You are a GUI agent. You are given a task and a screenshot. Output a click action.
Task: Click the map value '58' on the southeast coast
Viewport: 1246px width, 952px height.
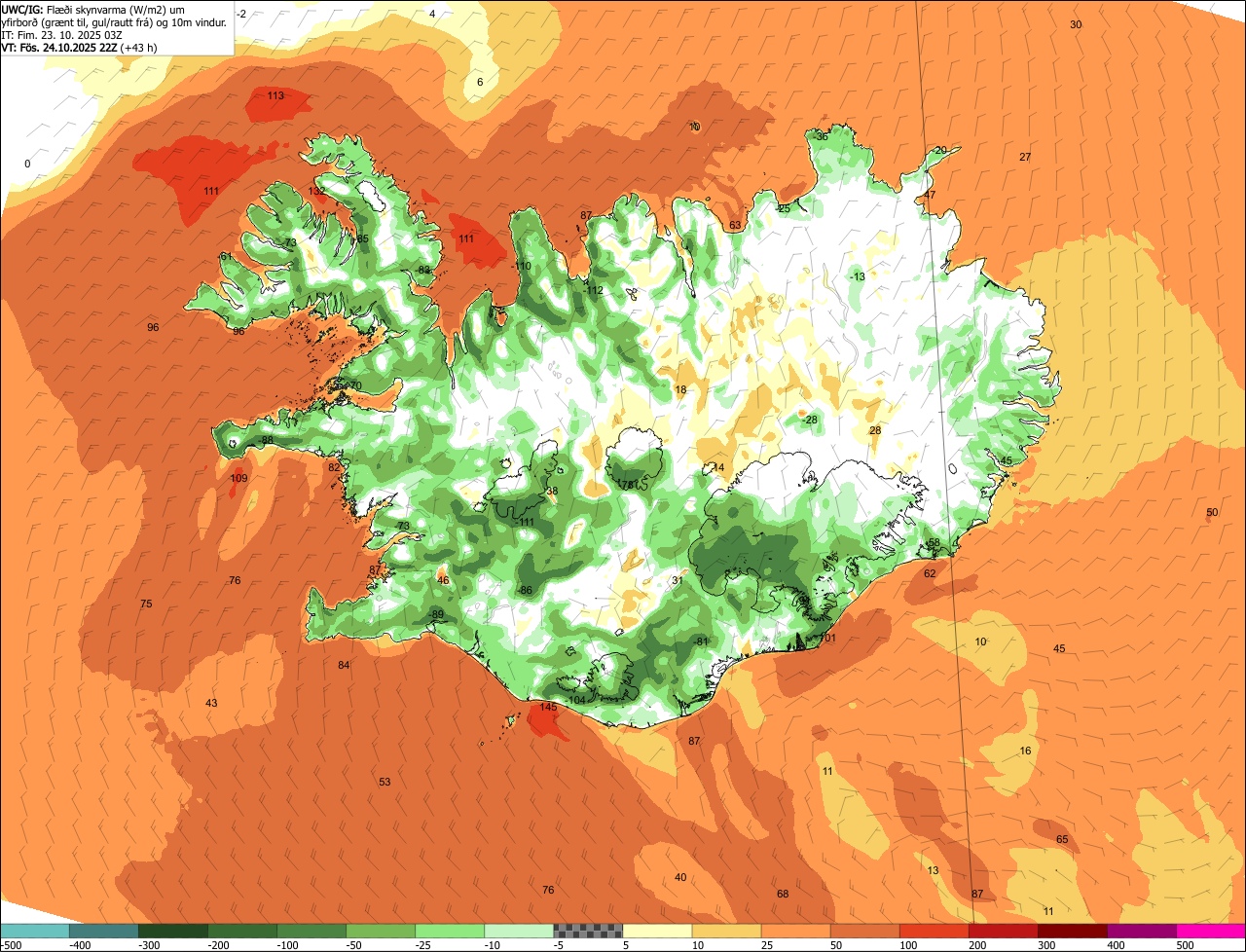point(934,542)
